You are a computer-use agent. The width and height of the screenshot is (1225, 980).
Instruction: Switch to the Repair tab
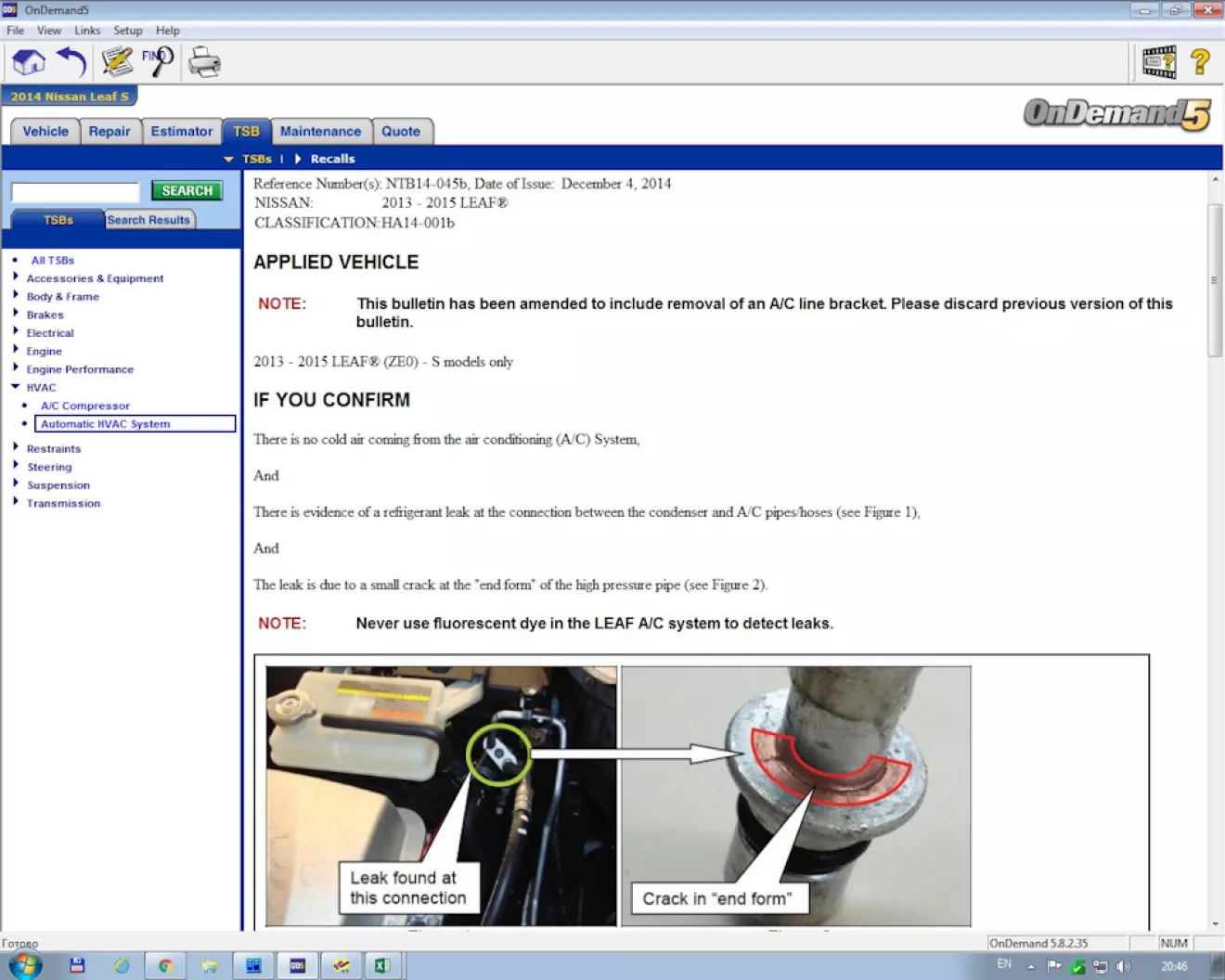point(110,132)
